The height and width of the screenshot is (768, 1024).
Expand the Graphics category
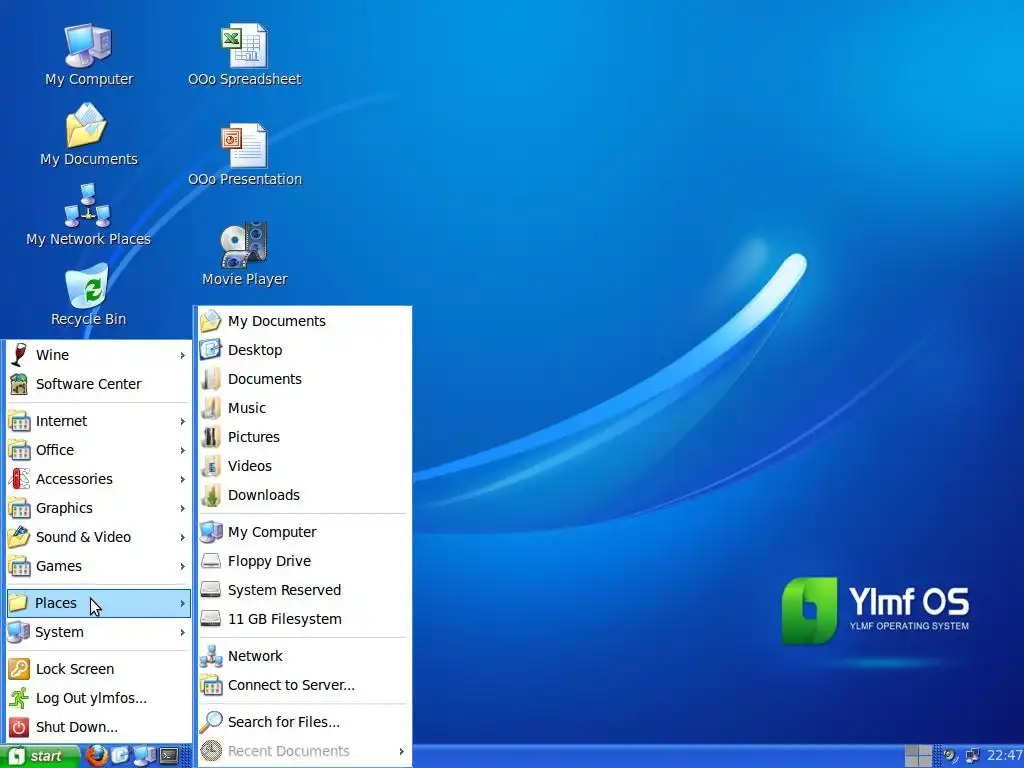point(99,508)
